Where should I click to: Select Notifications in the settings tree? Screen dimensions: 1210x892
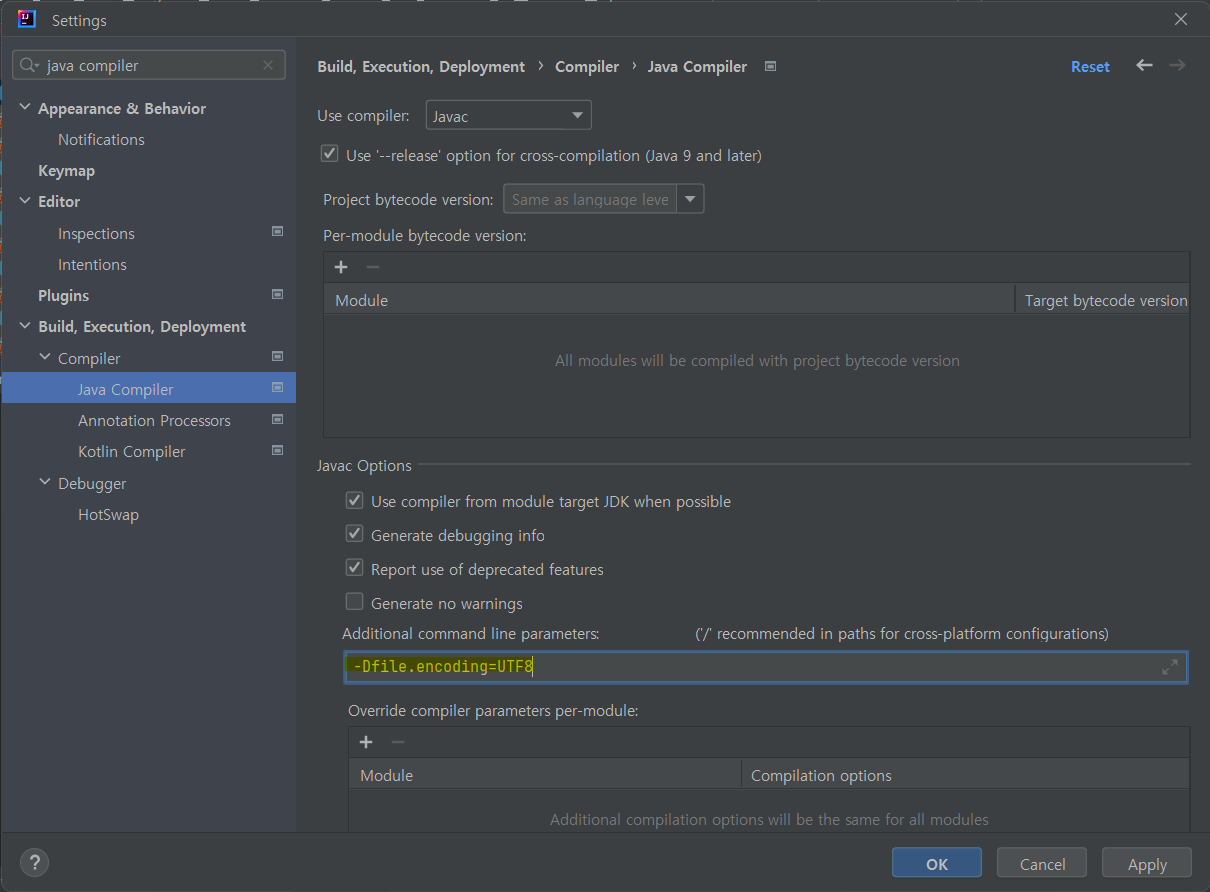tap(101, 139)
